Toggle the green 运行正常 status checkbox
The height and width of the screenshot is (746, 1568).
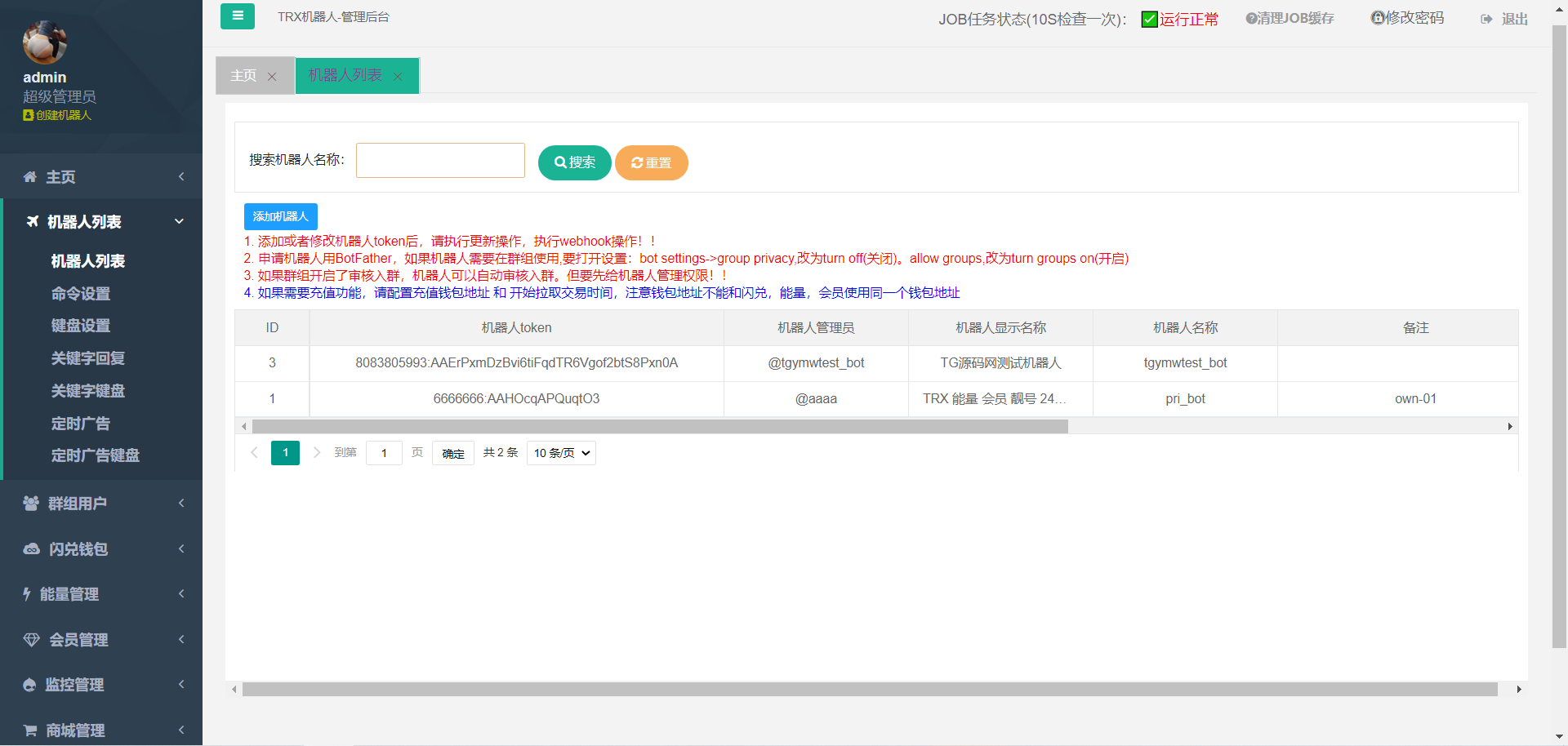click(x=1149, y=19)
